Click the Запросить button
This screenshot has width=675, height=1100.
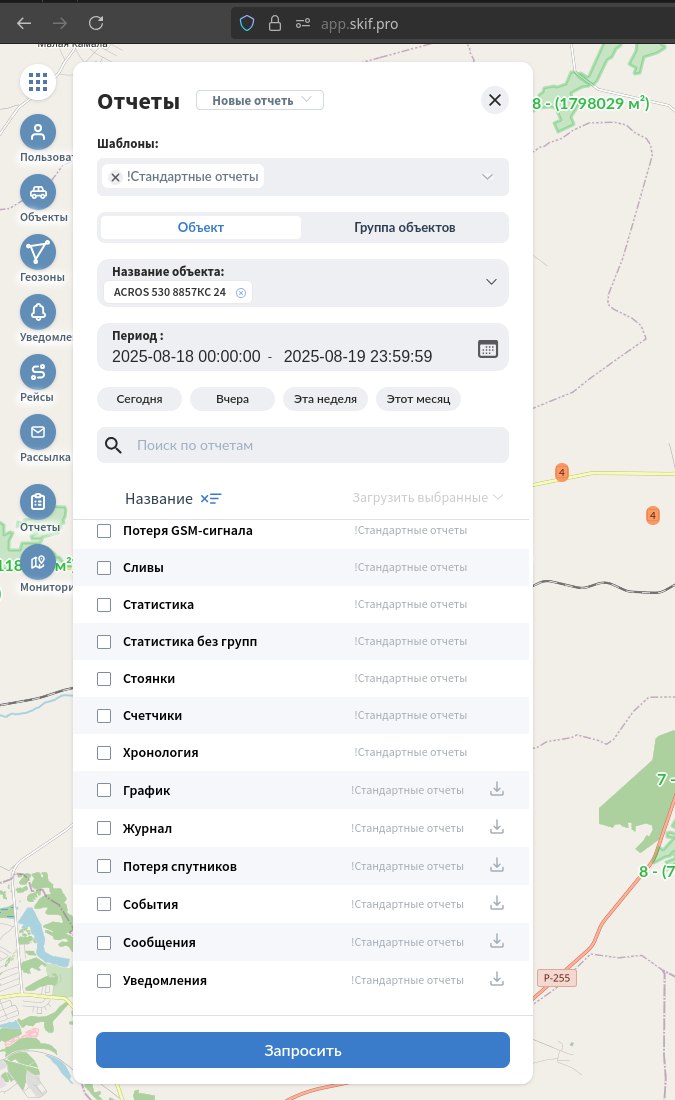(302, 1050)
